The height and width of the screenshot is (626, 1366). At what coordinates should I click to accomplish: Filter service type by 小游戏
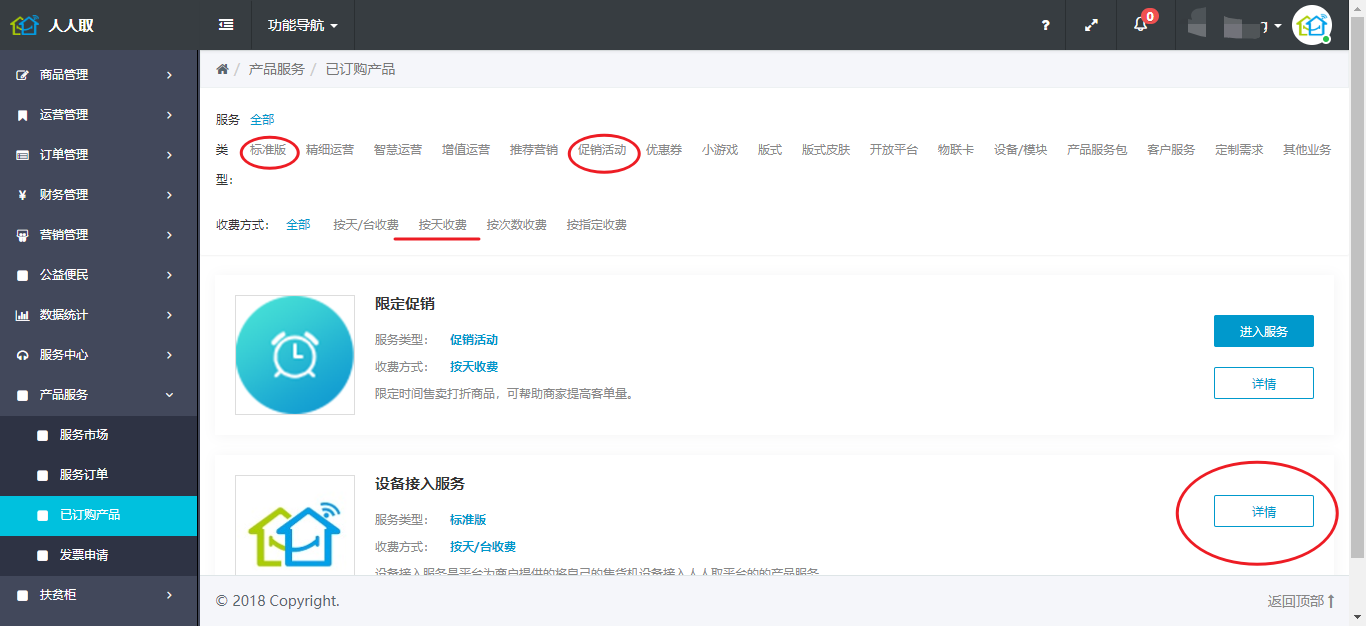720,150
